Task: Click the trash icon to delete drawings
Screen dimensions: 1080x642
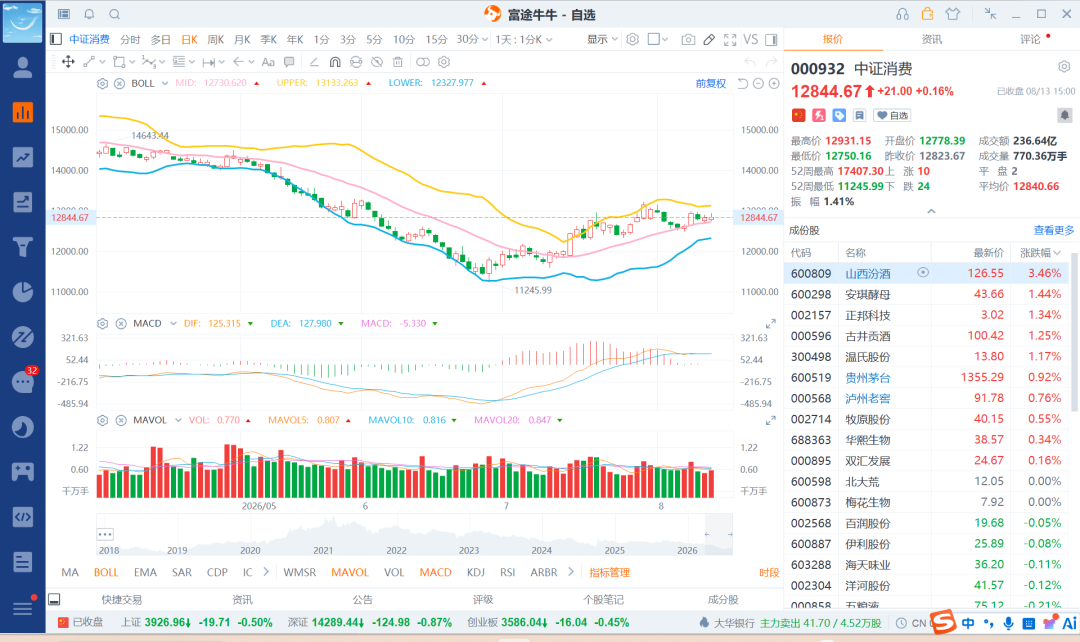Action: (397, 62)
